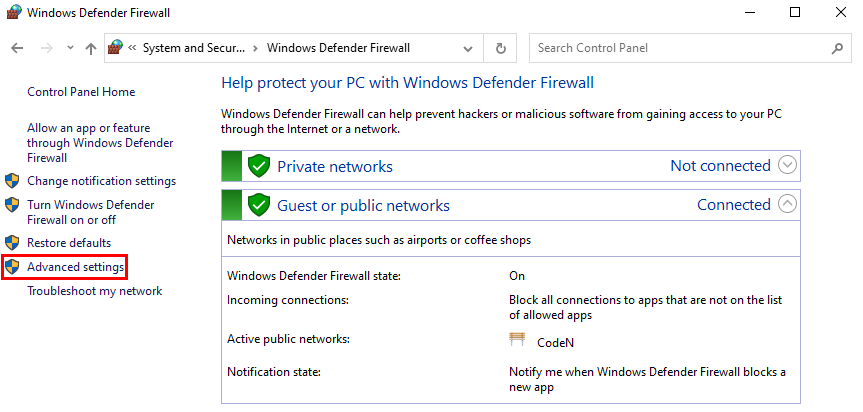
Task: Open Control Panel Home link
Action: point(81,92)
